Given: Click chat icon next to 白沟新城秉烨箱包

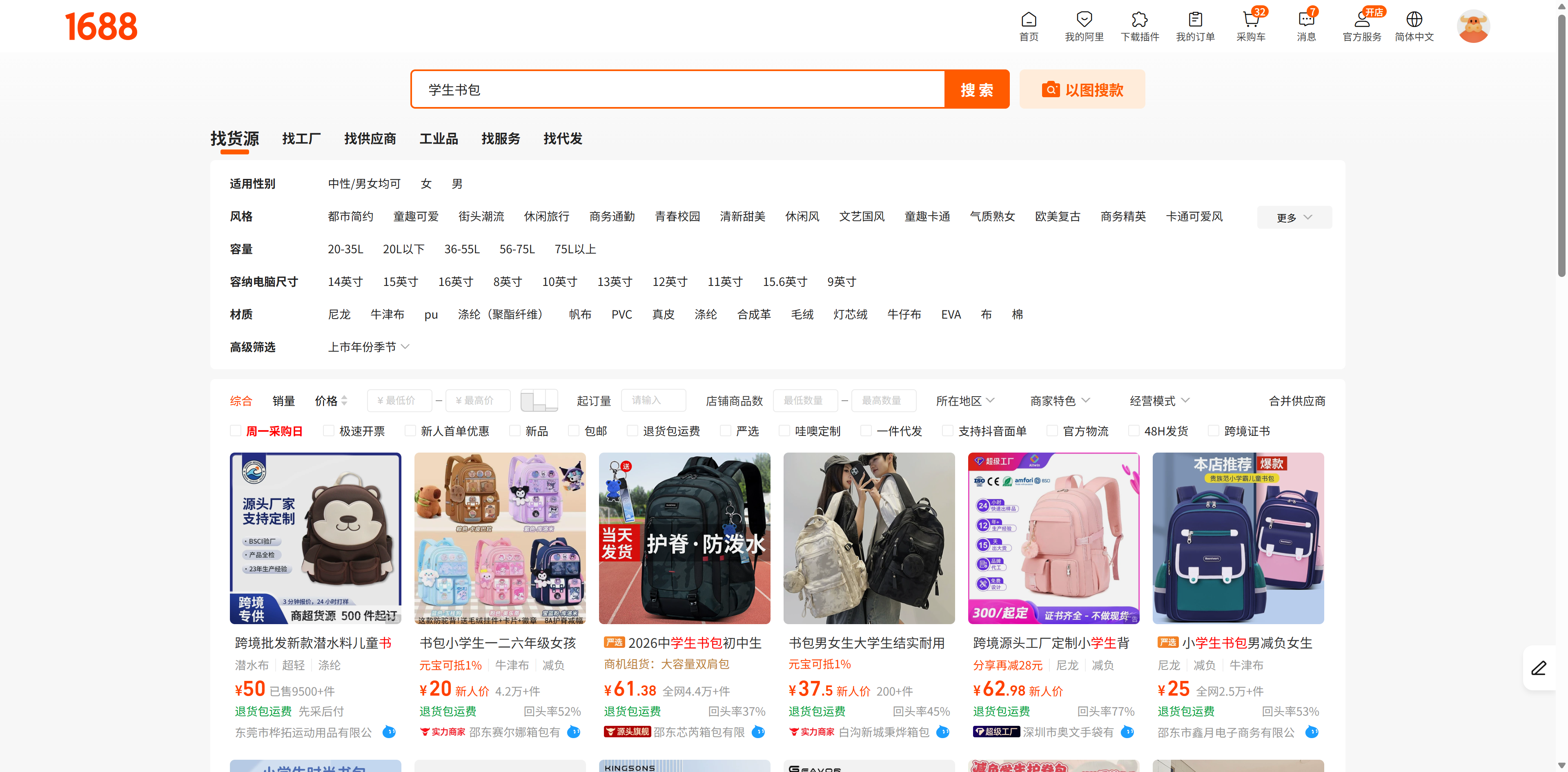Looking at the screenshot, I should (942, 732).
